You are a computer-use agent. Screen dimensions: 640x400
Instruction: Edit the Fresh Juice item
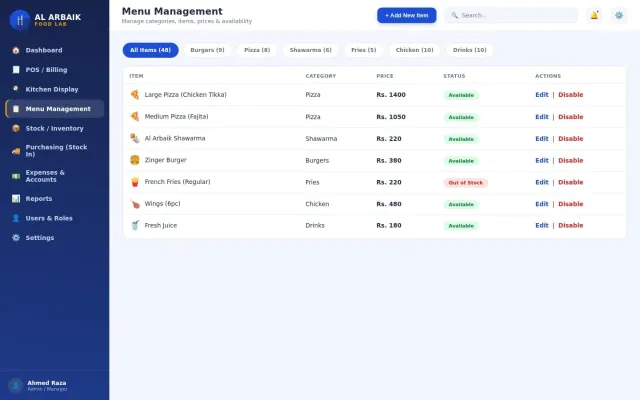(x=542, y=225)
